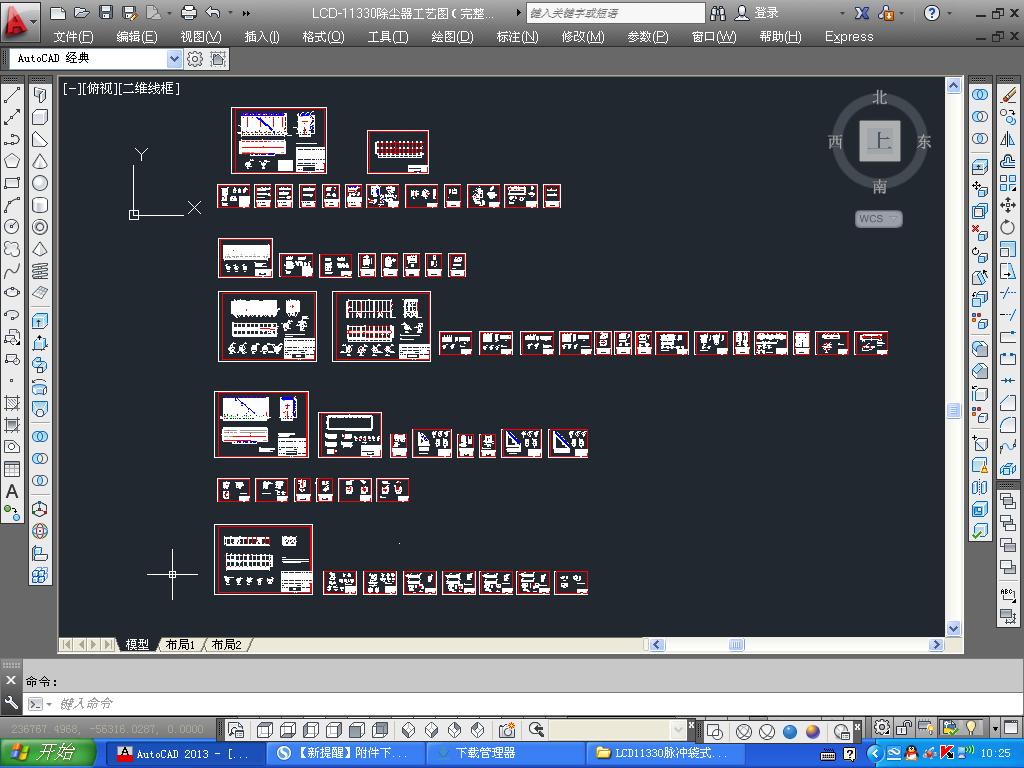Switch to the 布局1 layout tab
1024x768 pixels.
tap(180, 645)
